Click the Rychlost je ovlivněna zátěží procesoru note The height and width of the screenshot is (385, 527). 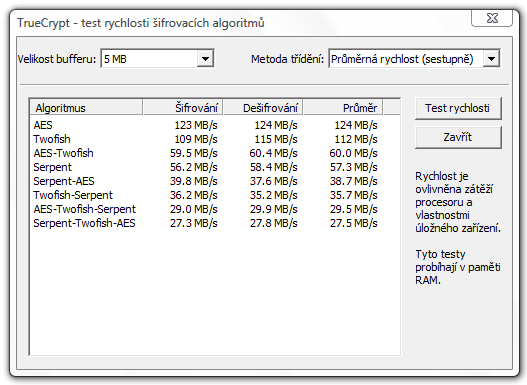458,202
